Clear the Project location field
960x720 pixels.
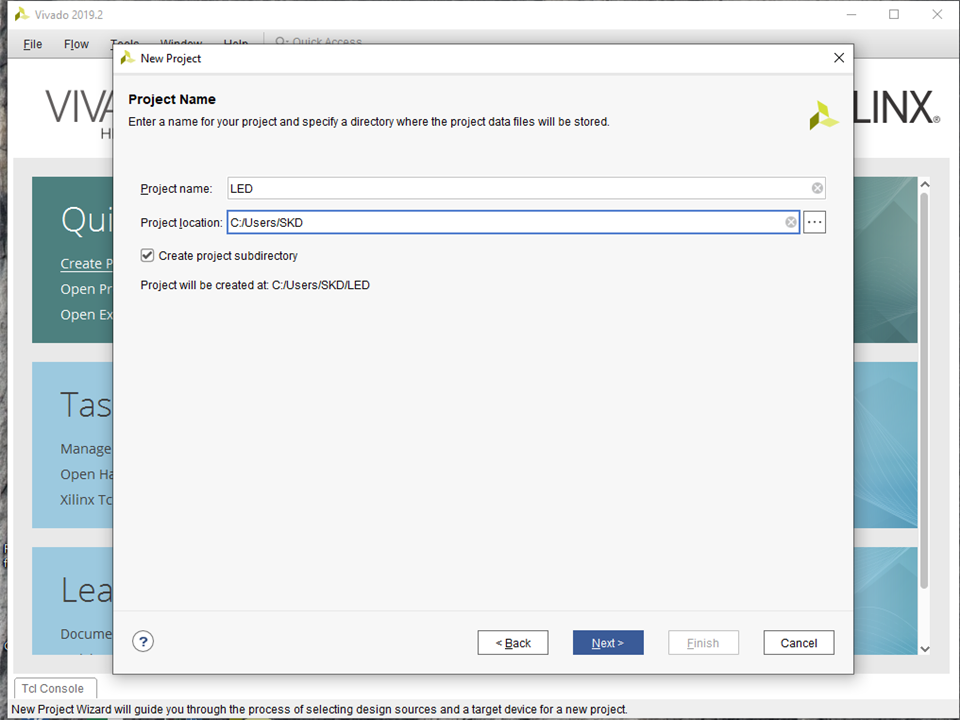(791, 222)
